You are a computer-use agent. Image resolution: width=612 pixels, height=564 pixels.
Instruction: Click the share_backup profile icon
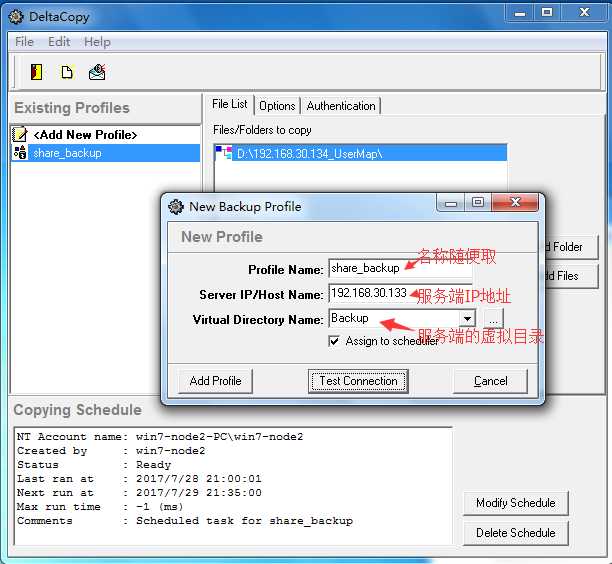click(20, 153)
